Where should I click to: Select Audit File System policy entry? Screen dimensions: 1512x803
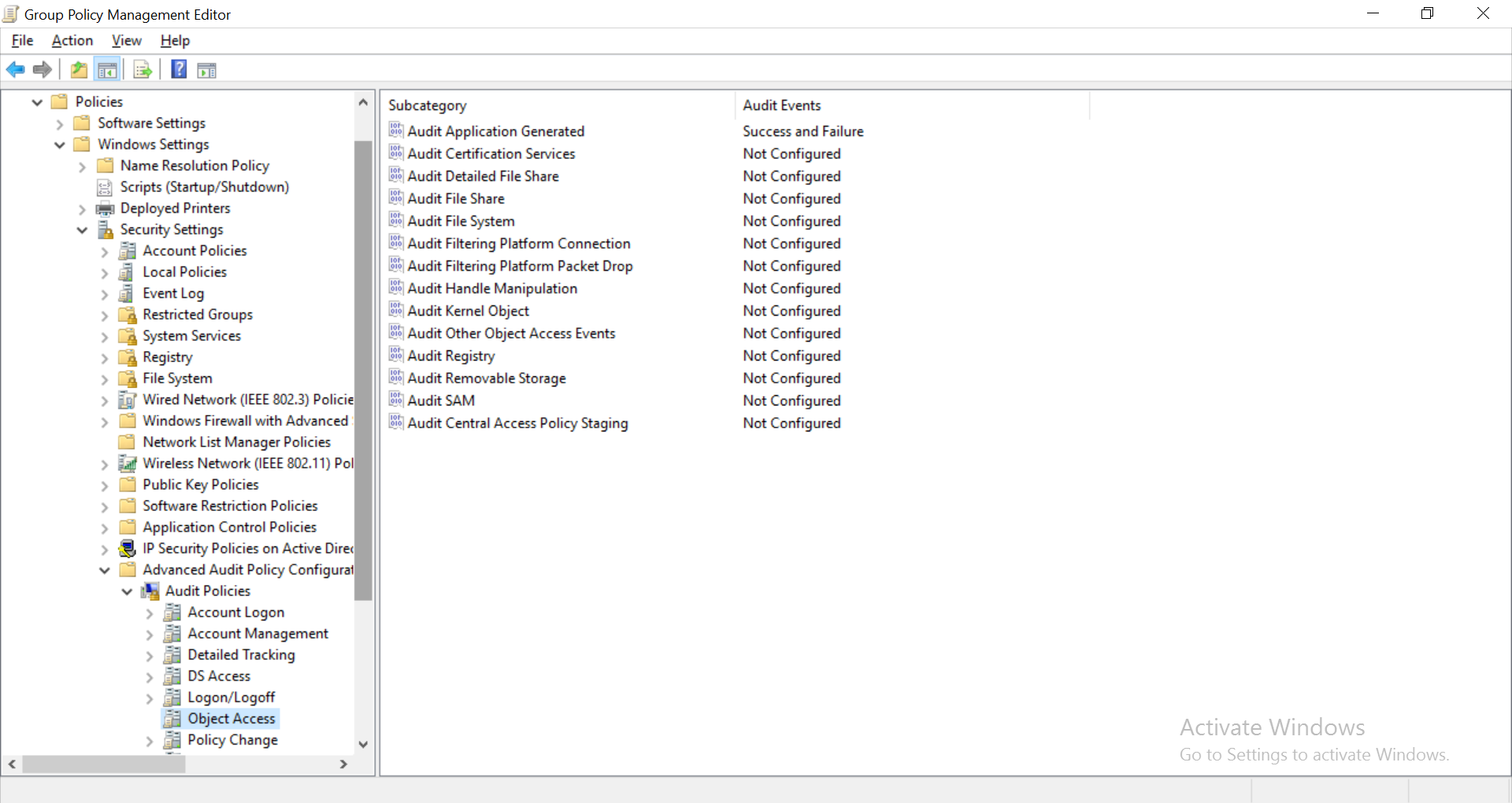tap(461, 221)
